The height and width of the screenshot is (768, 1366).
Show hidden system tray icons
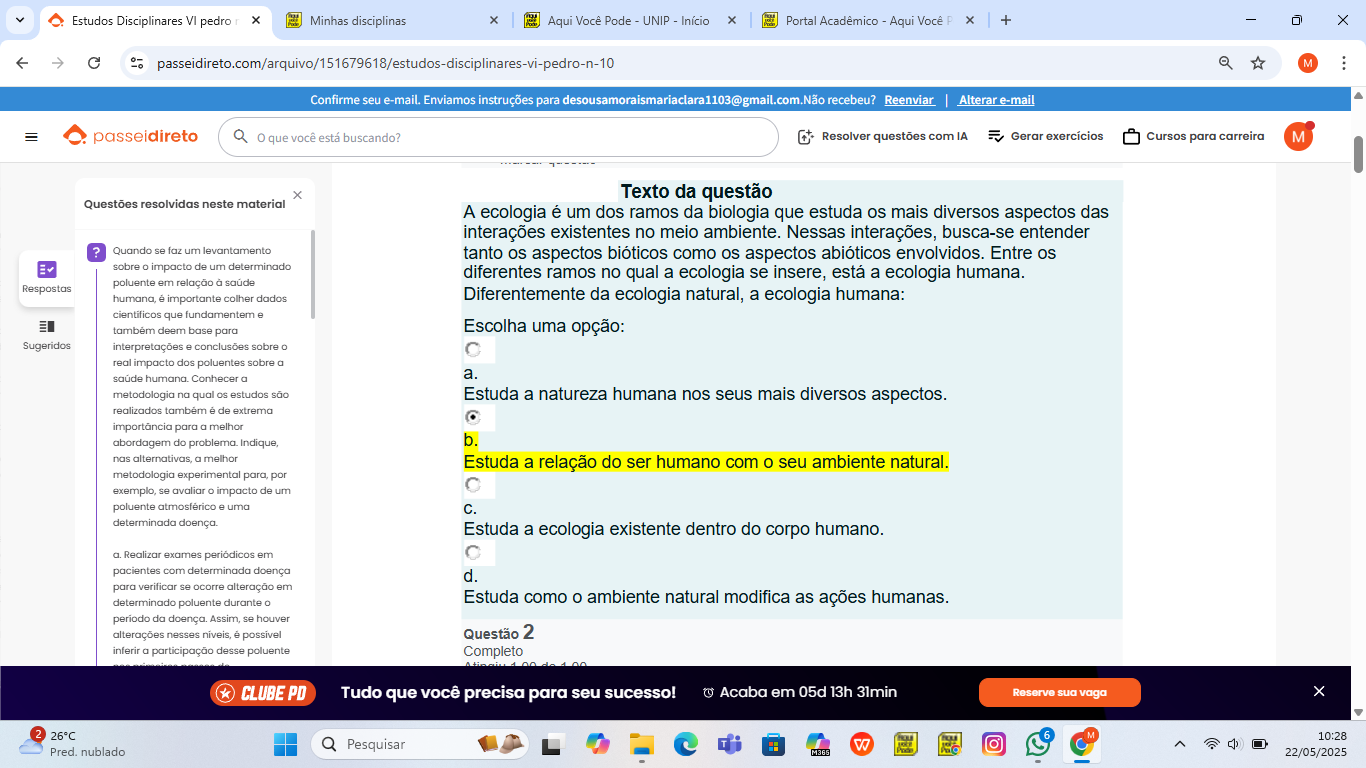tap(1180, 744)
